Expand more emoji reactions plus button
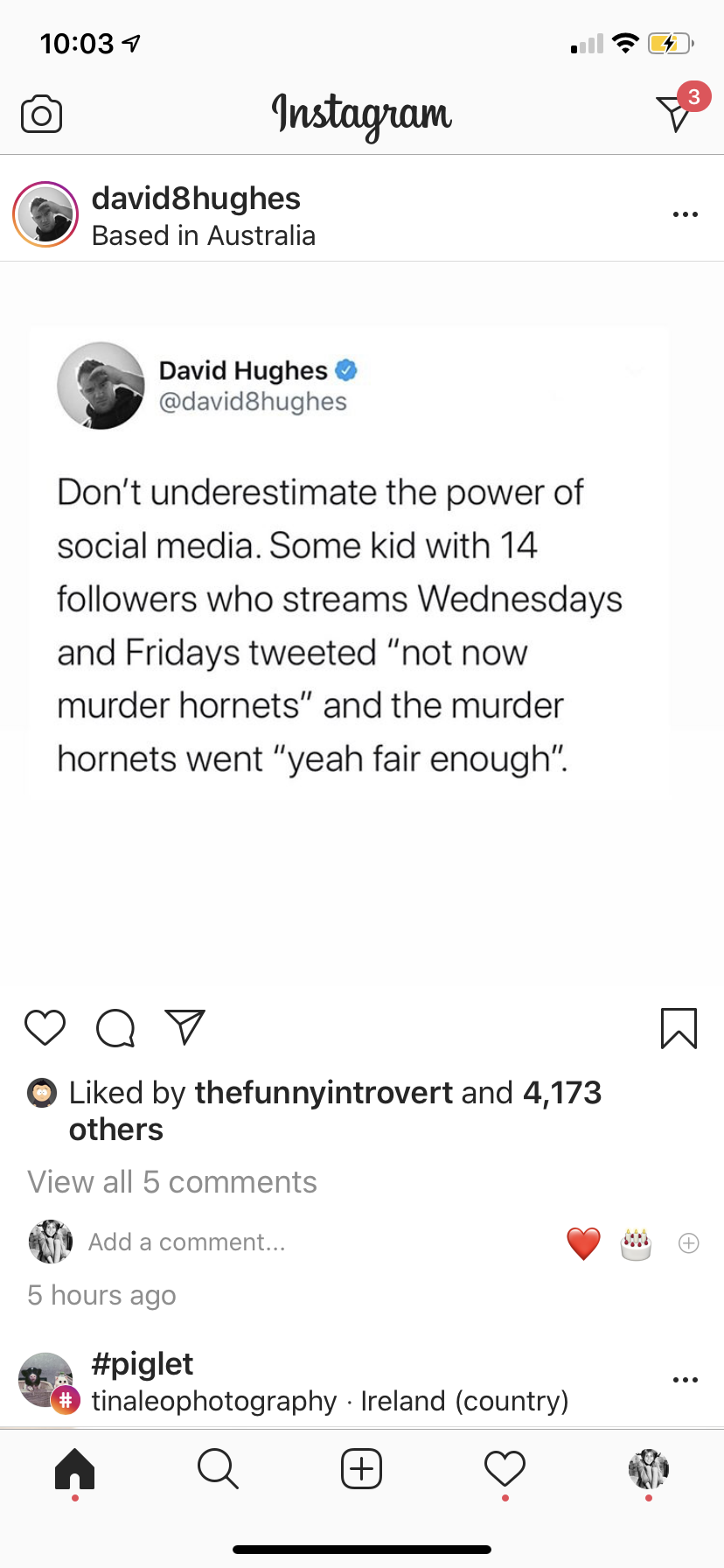This screenshot has height=1568, width=724. (x=689, y=1243)
